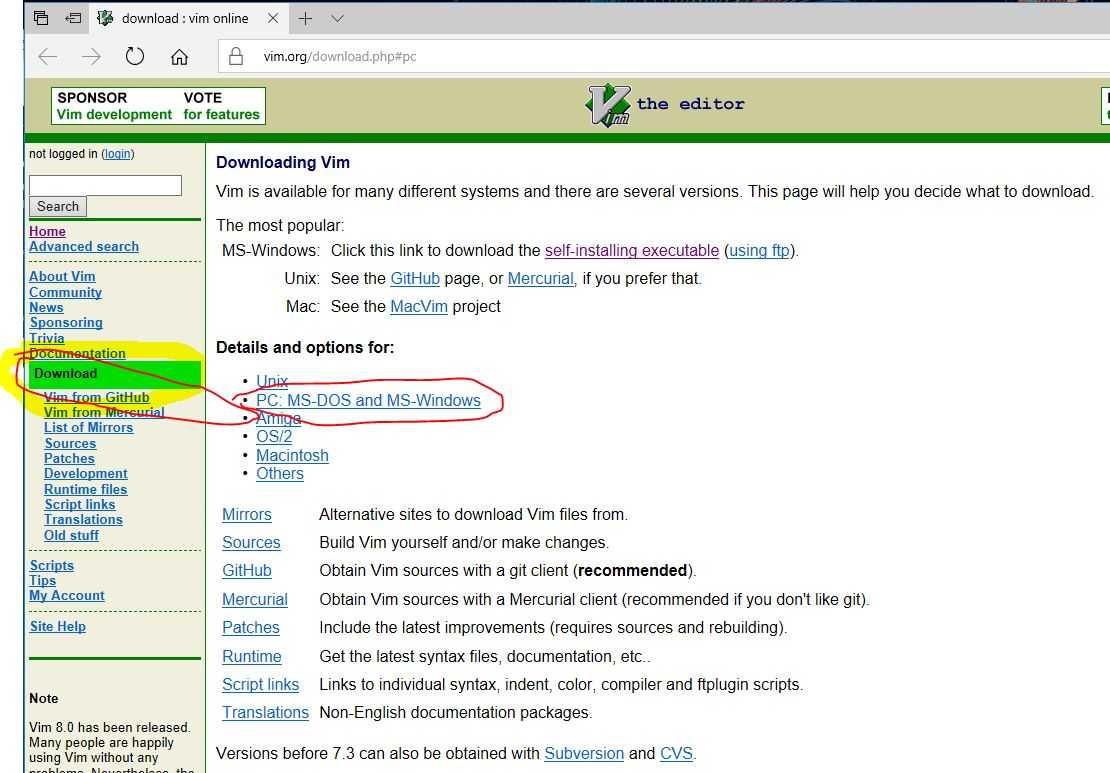Click the address bar URL
The width and height of the screenshot is (1110, 773).
click(x=340, y=57)
